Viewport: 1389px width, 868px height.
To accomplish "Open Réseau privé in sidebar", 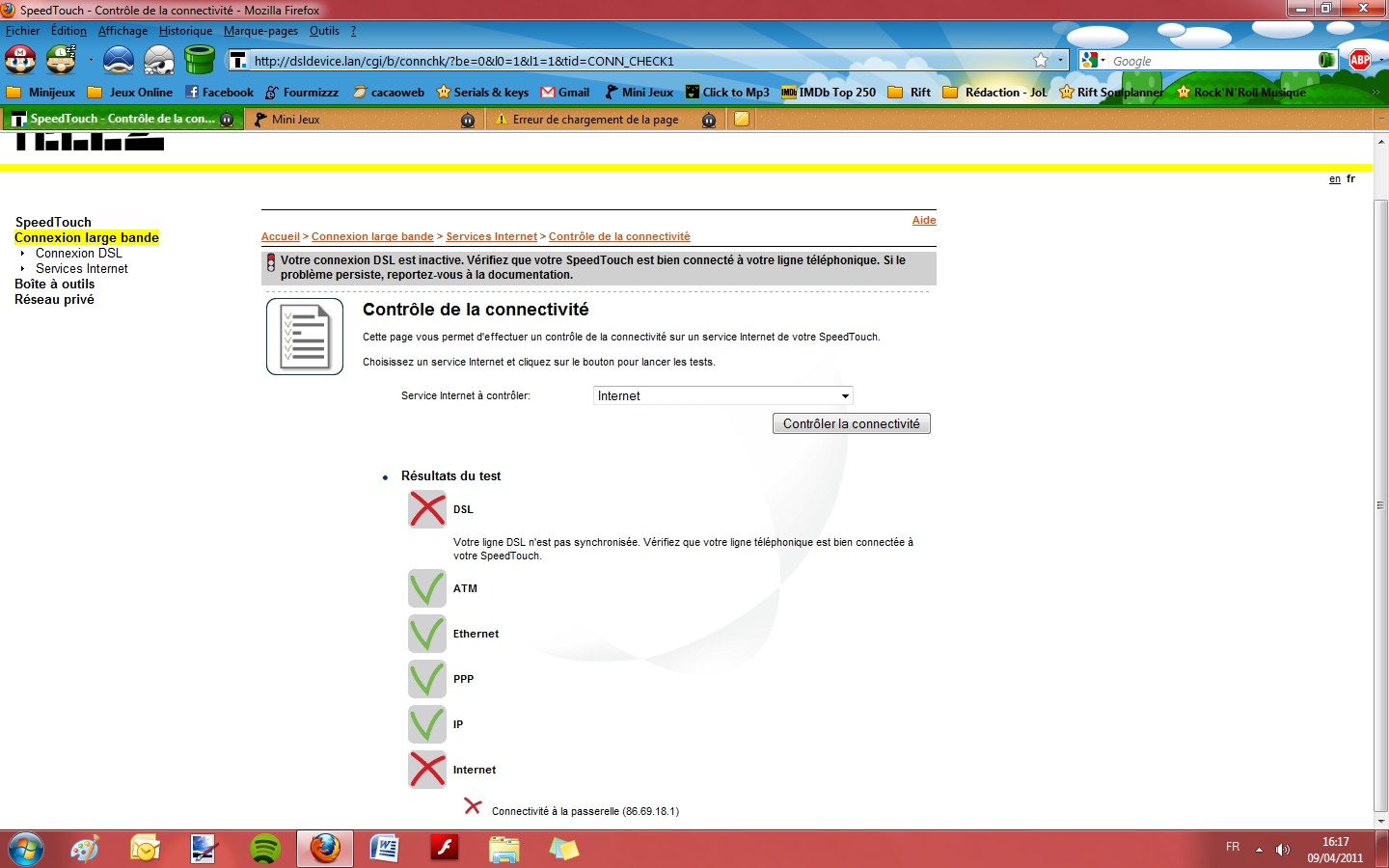I will tap(54, 299).
